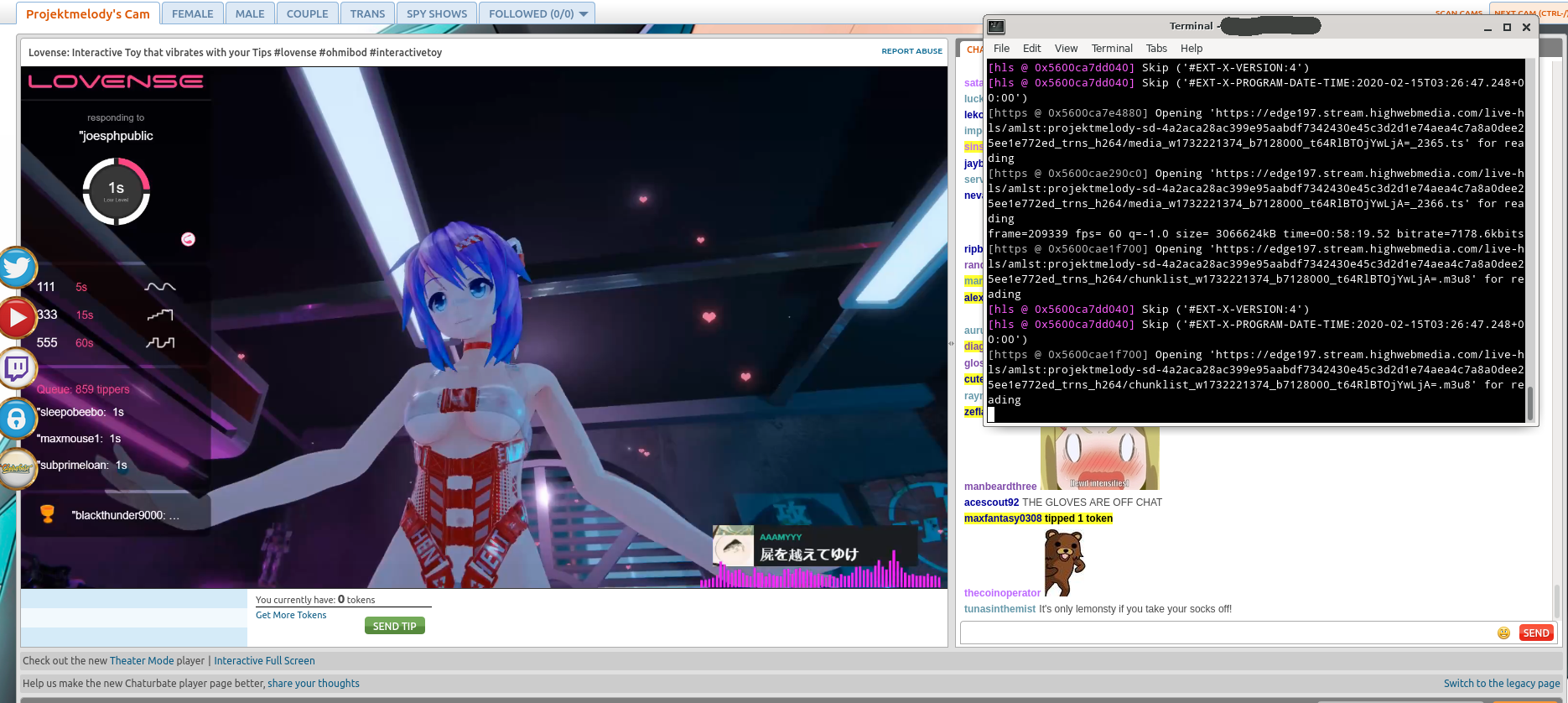Switch to the MALE tab
1568x703 pixels.
coord(250,13)
